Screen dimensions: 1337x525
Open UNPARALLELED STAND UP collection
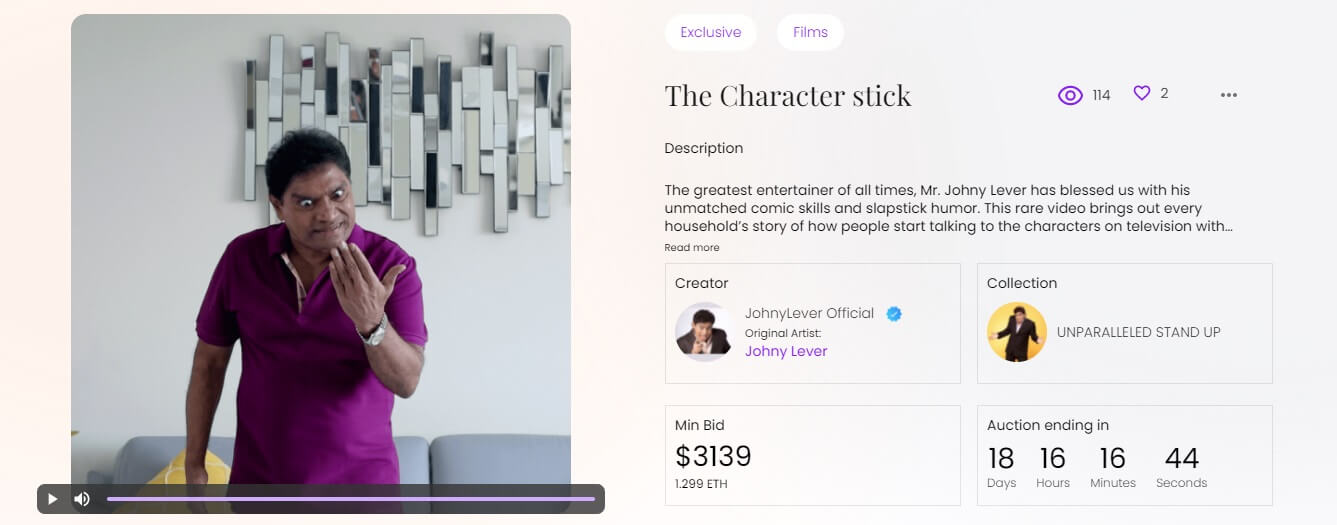pos(1138,332)
